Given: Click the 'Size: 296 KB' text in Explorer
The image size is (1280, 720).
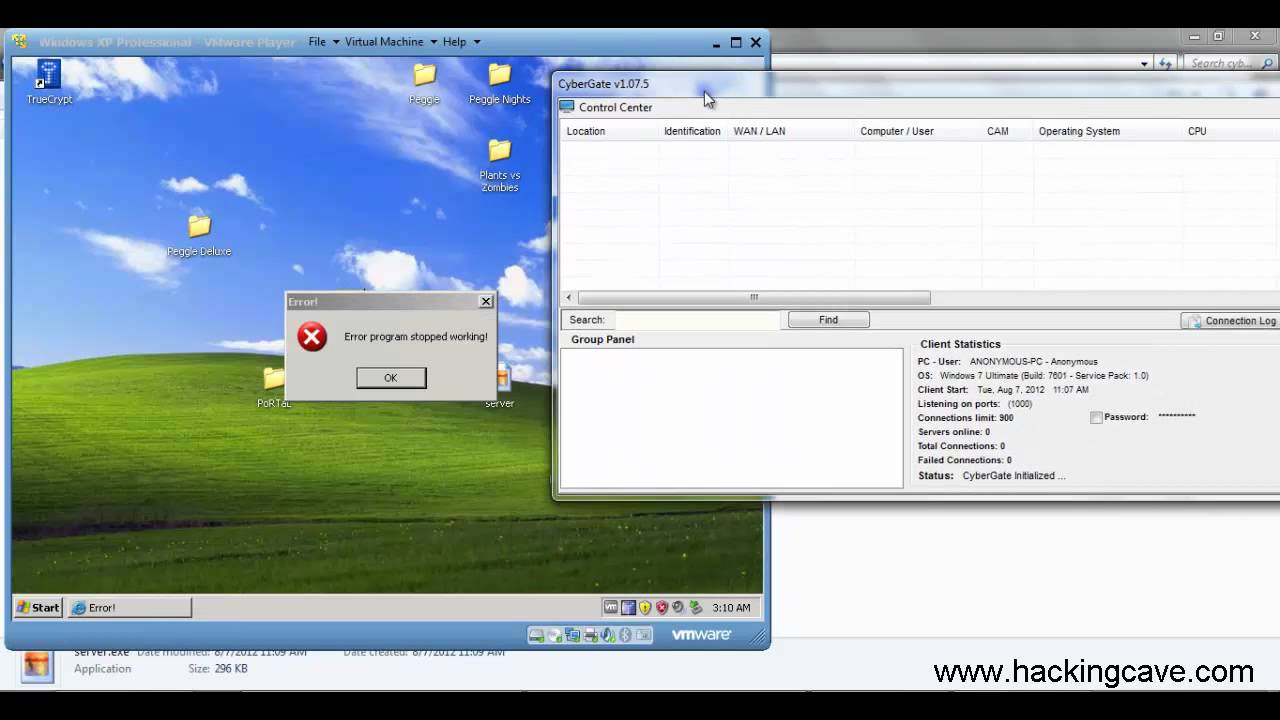Looking at the screenshot, I should (x=218, y=669).
